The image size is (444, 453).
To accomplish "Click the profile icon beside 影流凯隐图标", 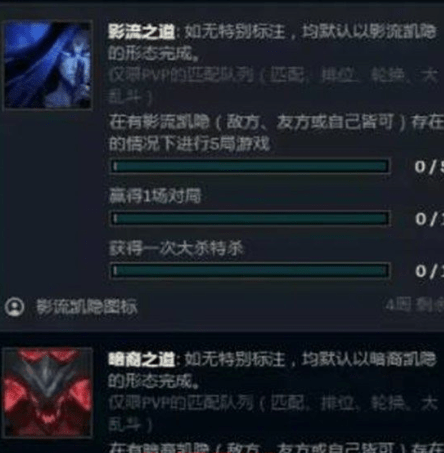I will 14,306.
